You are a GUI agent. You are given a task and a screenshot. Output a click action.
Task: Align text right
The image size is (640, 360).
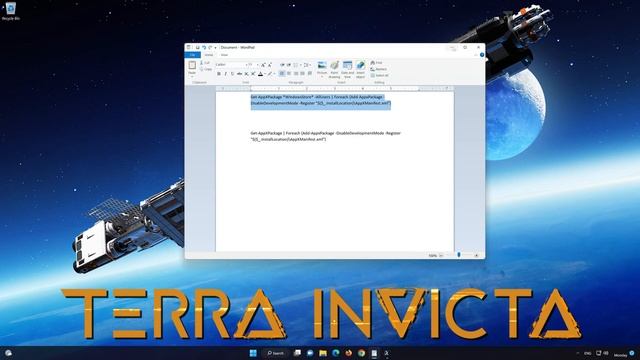pos(296,74)
